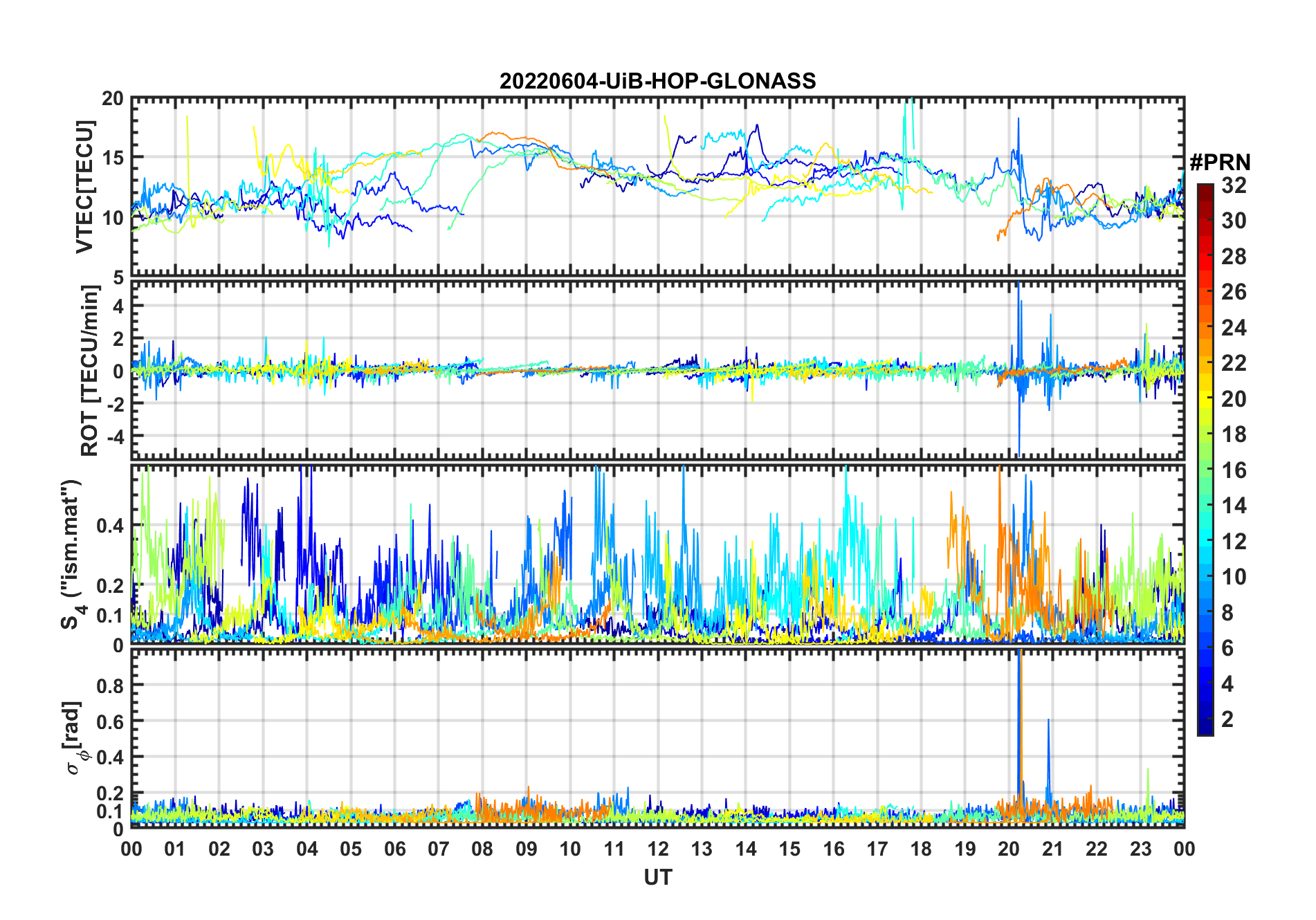Image resolution: width=1316 pixels, height=920 pixels.
Task: Select the ROT [TECU/min] y-axis label
Action: [x=89, y=370]
